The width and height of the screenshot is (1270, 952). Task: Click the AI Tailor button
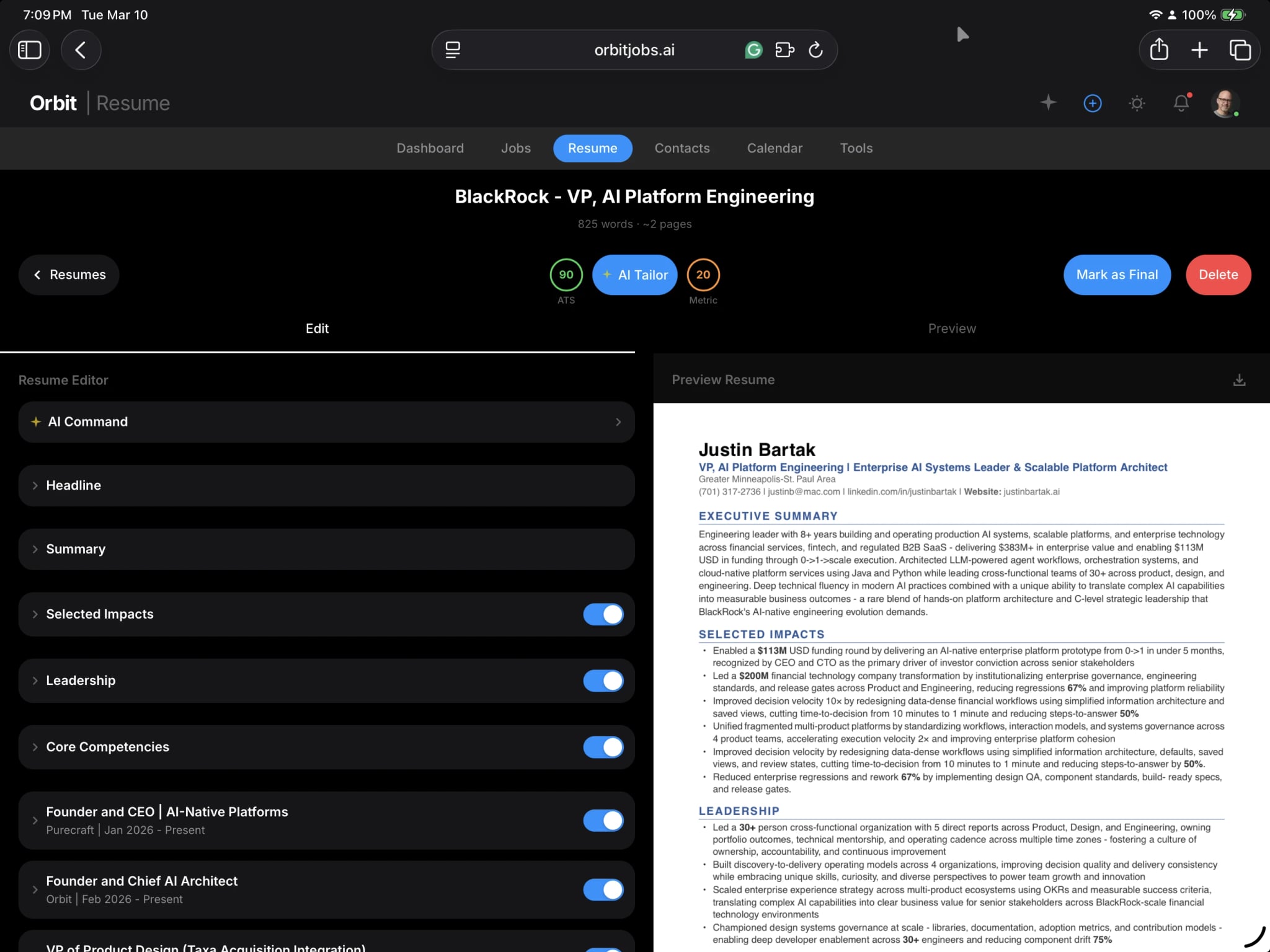click(x=634, y=275)
